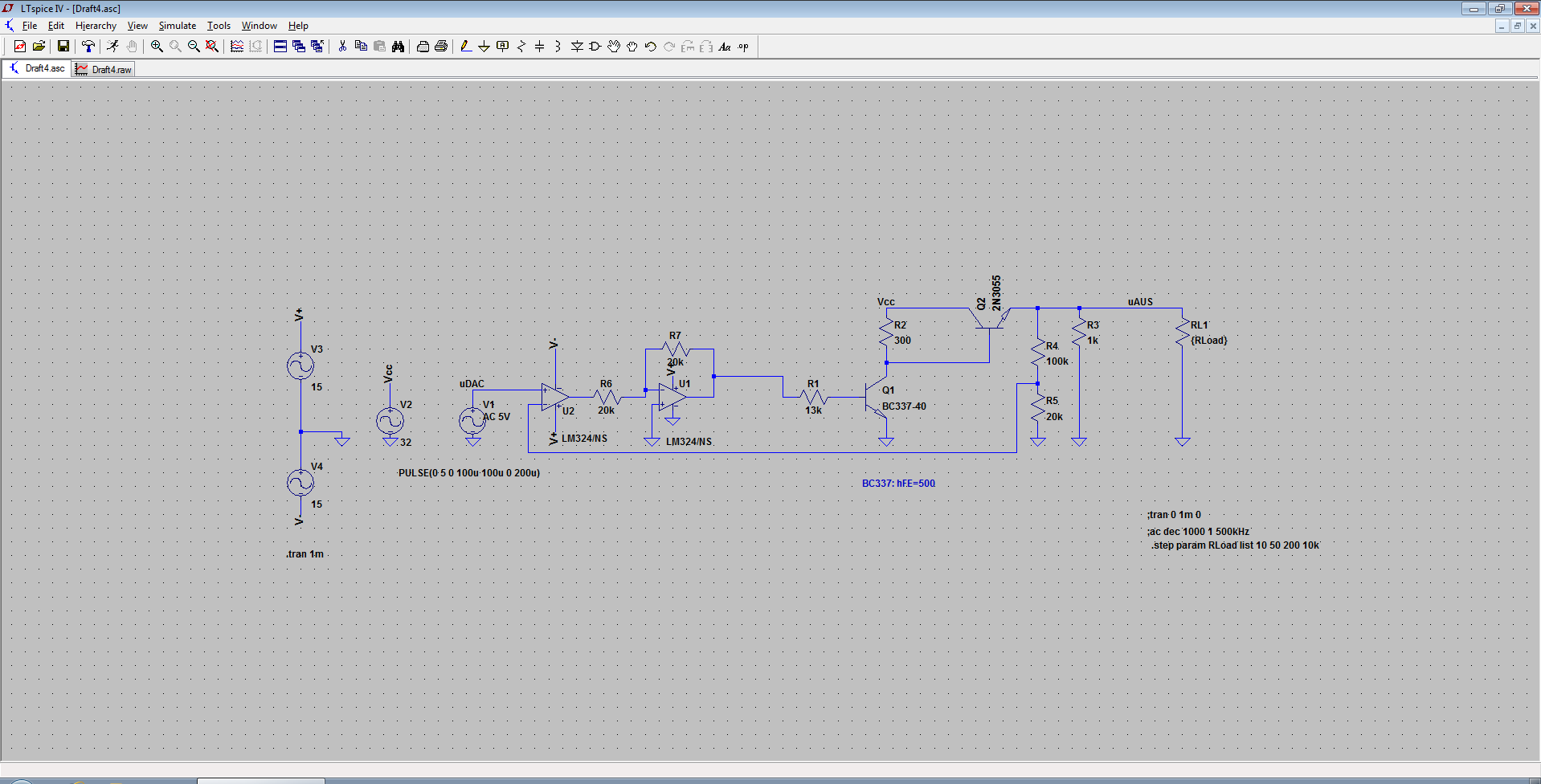Image resolution: width=1541 pixels, height=784 pixels.
Task: Click the Undo arrow in the toolbar
Action: (651, 47)
